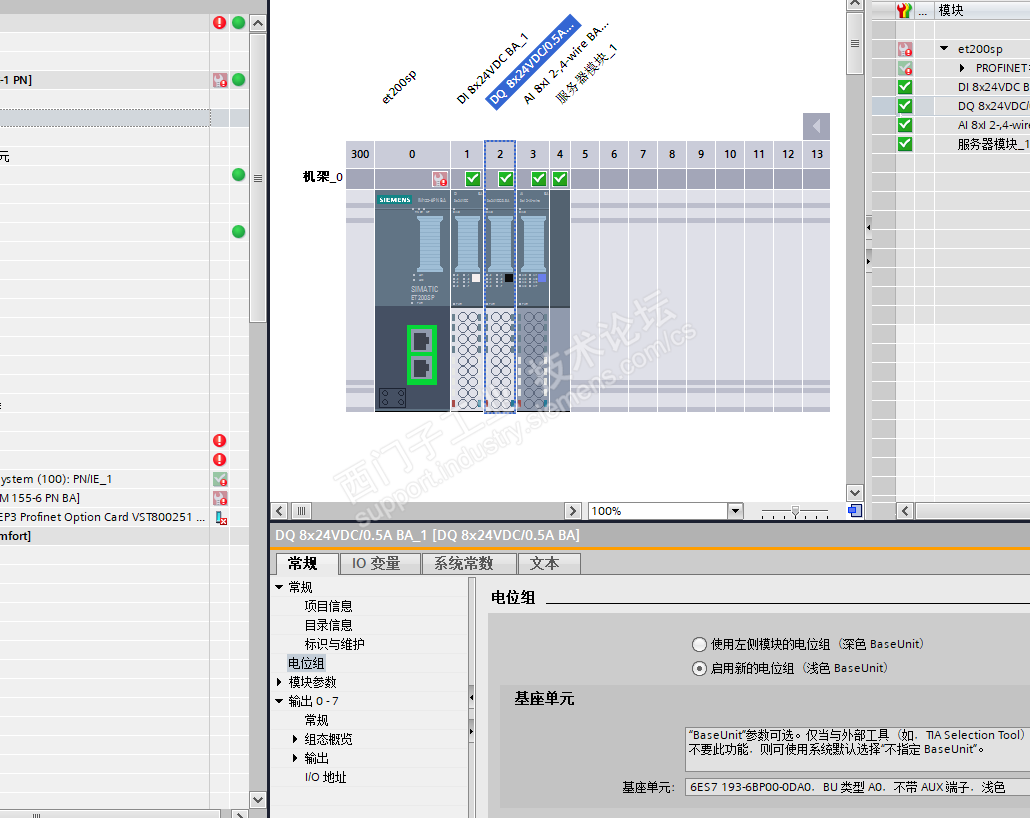The width and height of the screenshot is (1030, 818).
Task: Select 启用新的电位组 (浅色 BaseUnit) radio option
Action: coord(700,668)
